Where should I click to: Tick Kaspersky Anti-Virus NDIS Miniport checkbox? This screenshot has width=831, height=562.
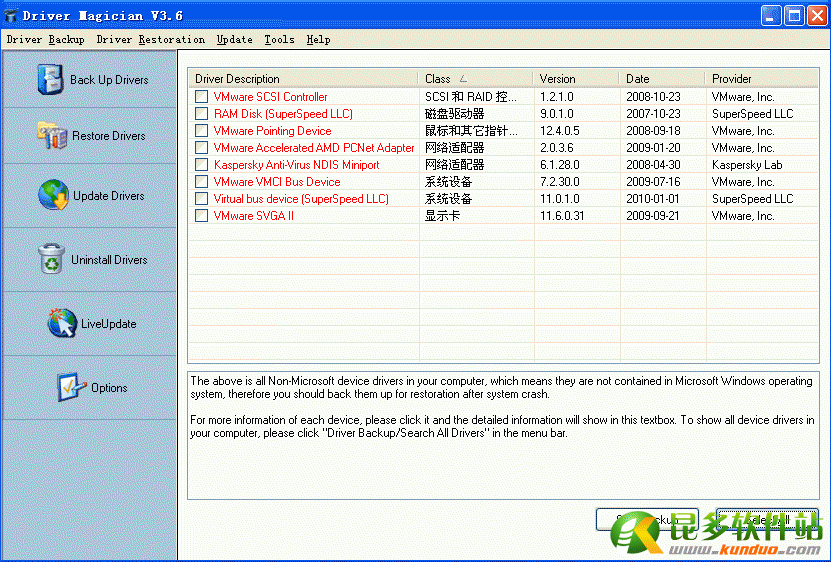(x=201, y=164)
